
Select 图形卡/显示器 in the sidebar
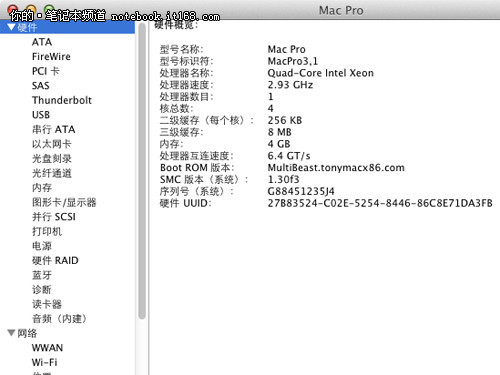point(64,202)
